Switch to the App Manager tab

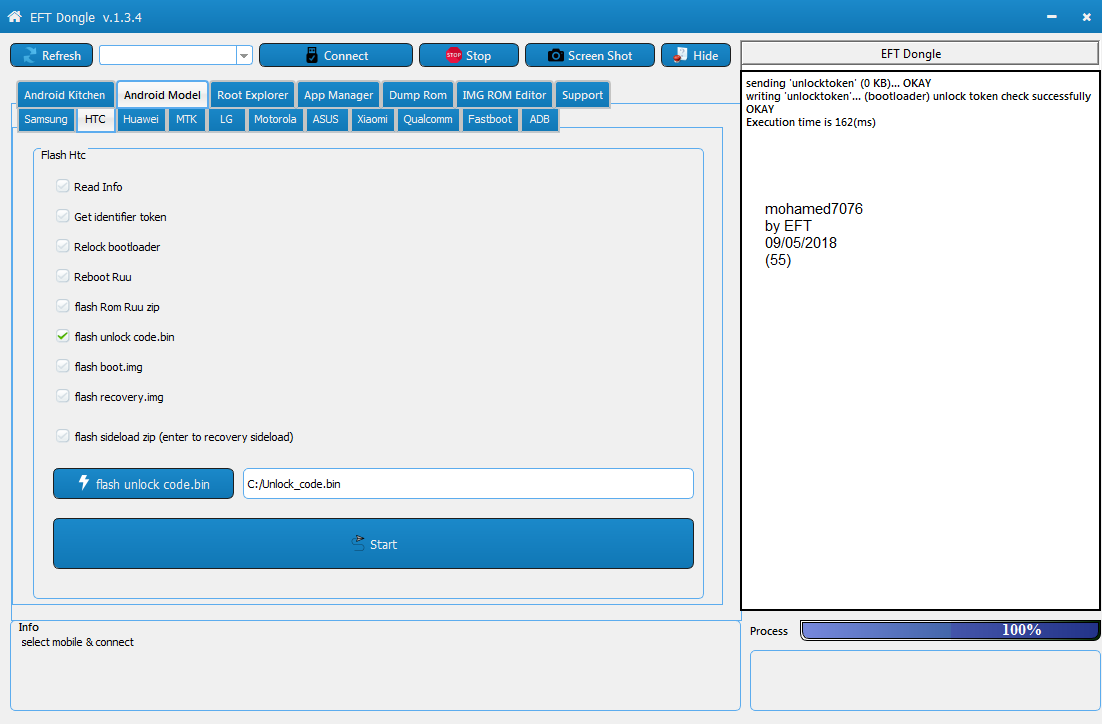pos(338,95)
